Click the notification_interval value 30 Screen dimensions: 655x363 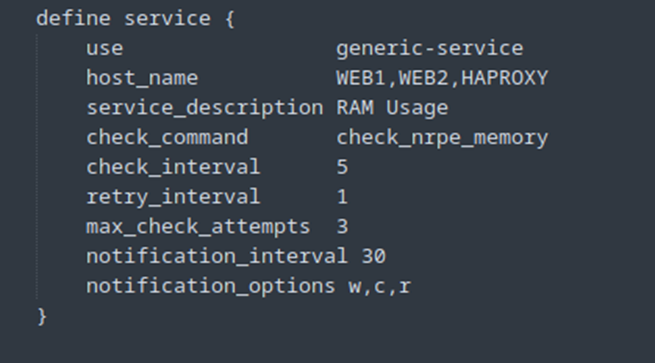point(373,256)
